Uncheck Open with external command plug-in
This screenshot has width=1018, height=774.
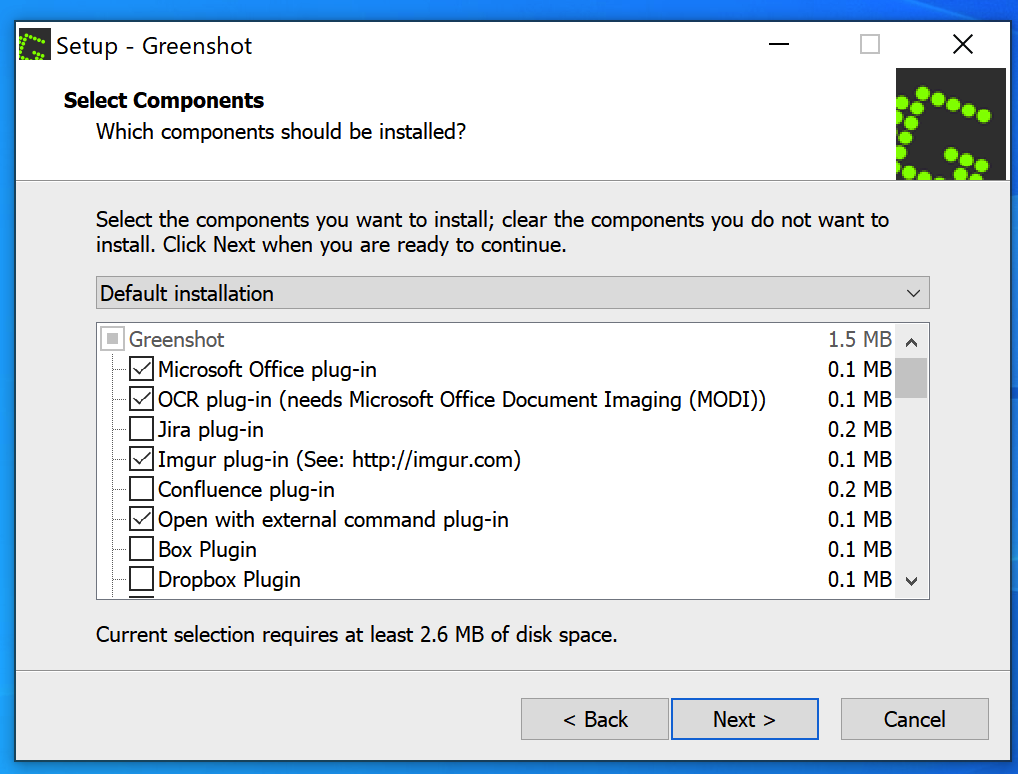tap(142, 520)
